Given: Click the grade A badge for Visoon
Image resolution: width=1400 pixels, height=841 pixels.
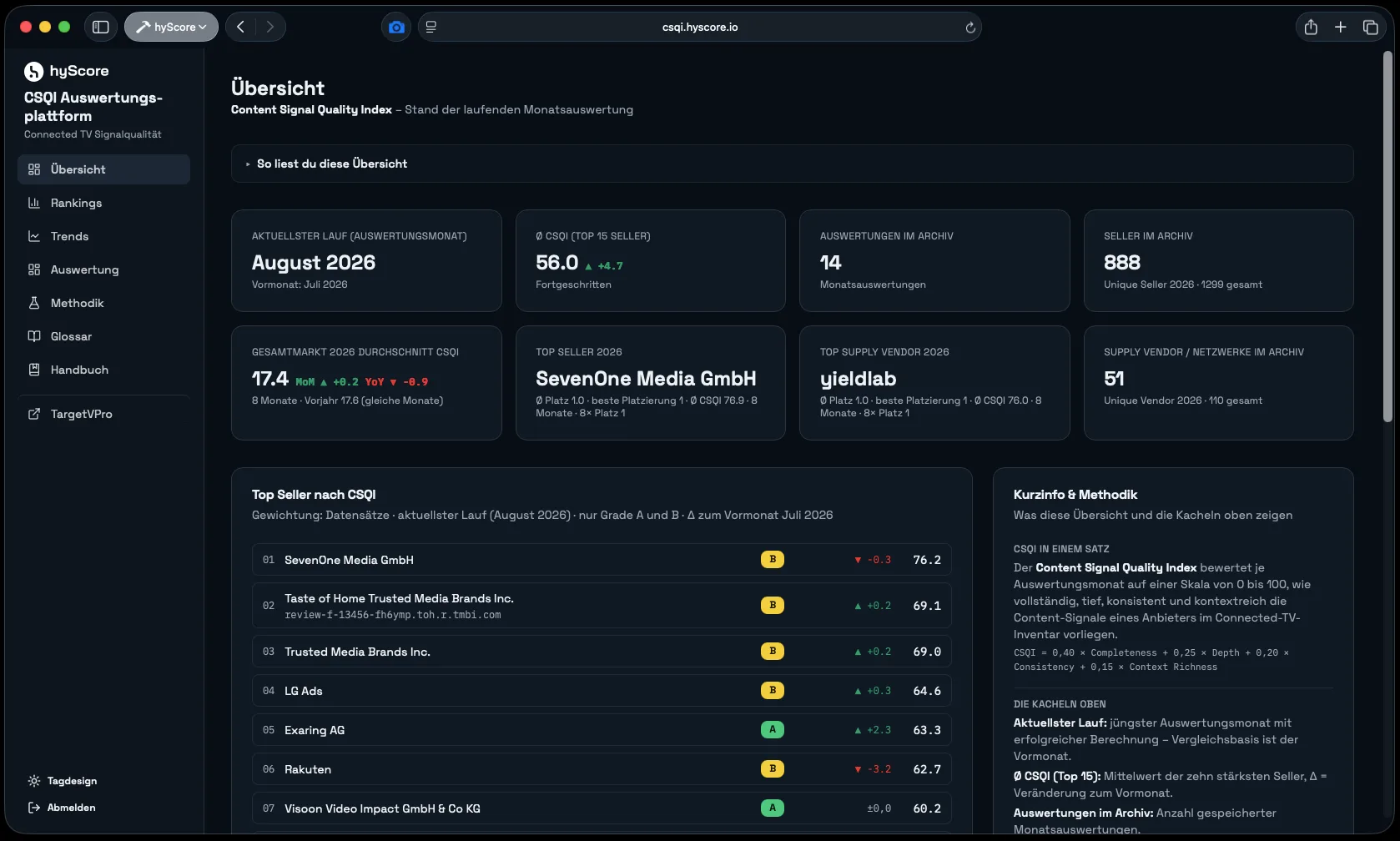Looking at the screenshot, I should [x=773, y=808].
